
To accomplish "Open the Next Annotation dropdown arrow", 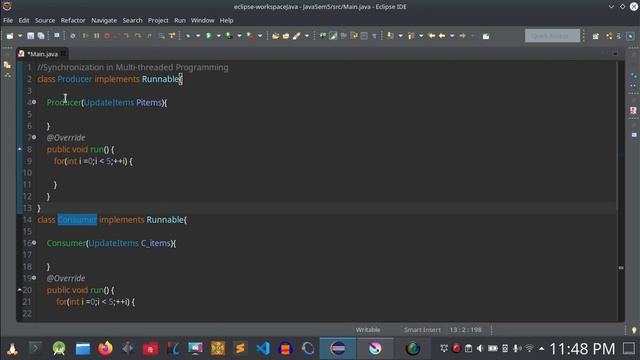I will point(400,36).
